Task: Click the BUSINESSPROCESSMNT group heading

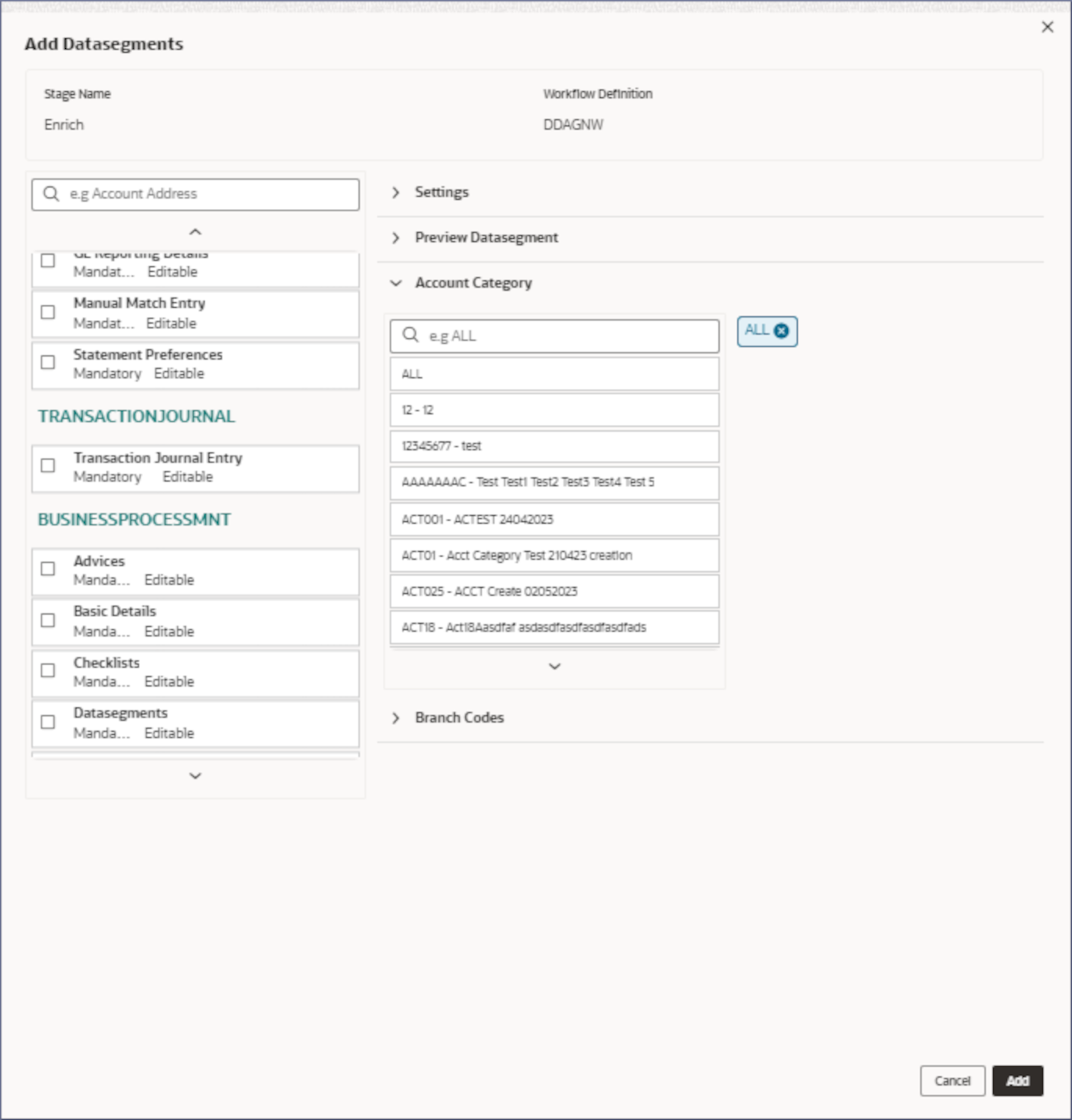Action: [134, 520]
